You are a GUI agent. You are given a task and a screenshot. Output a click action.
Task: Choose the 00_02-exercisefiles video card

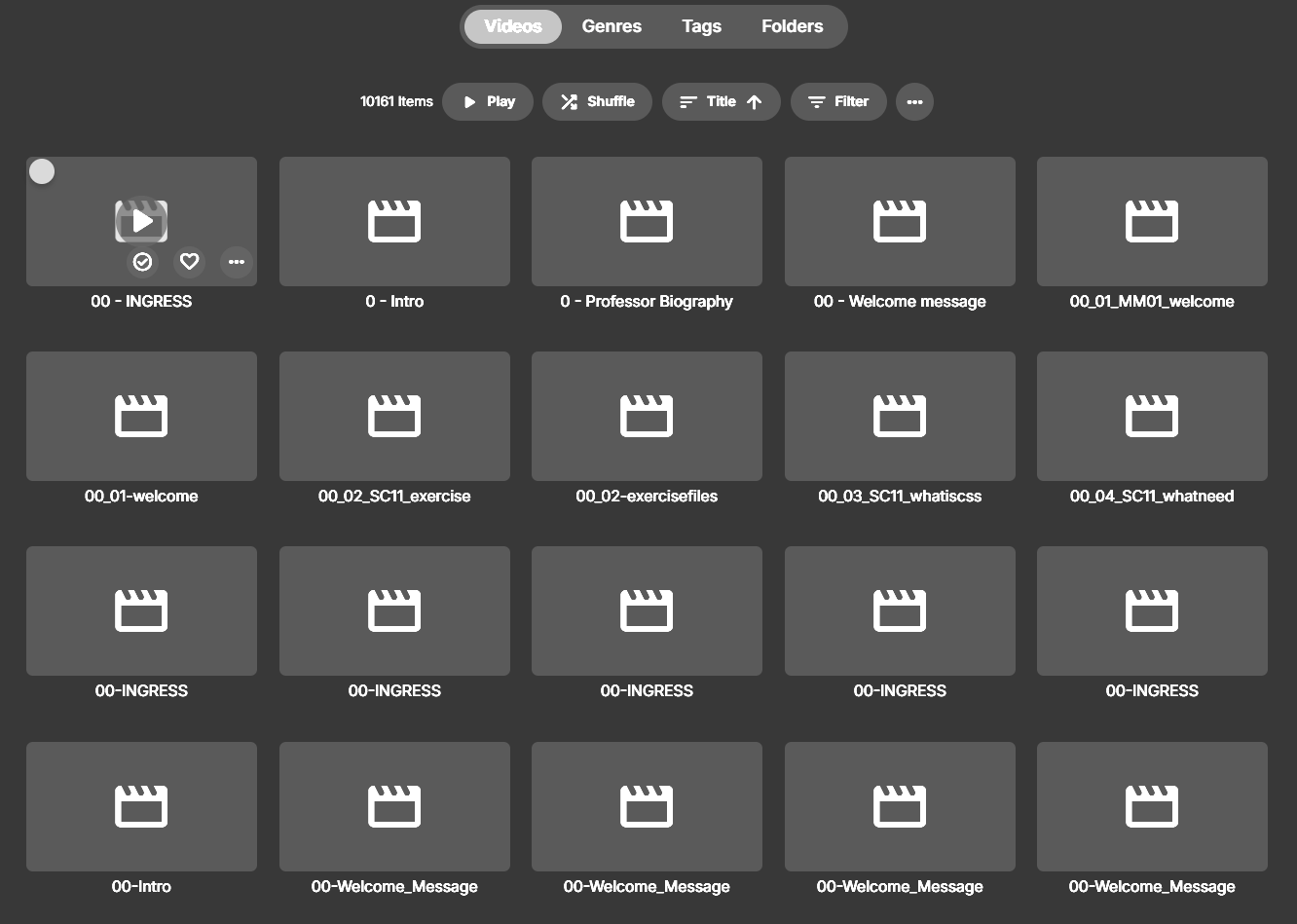point(647,416)
